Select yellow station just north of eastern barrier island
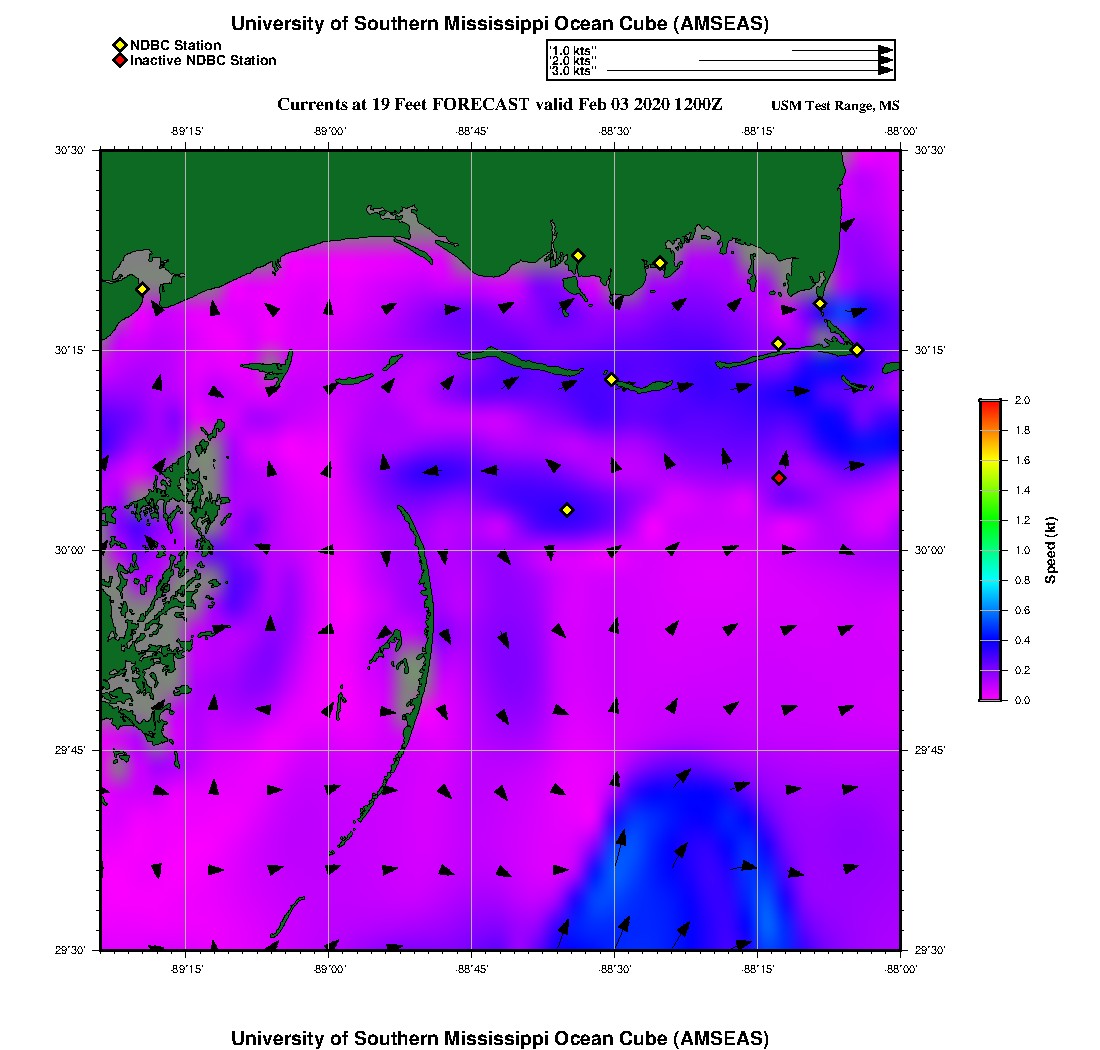Image resolution: width=1100 pixels, height=1050 pixels. pyautogui.click(x=778, y=344)
